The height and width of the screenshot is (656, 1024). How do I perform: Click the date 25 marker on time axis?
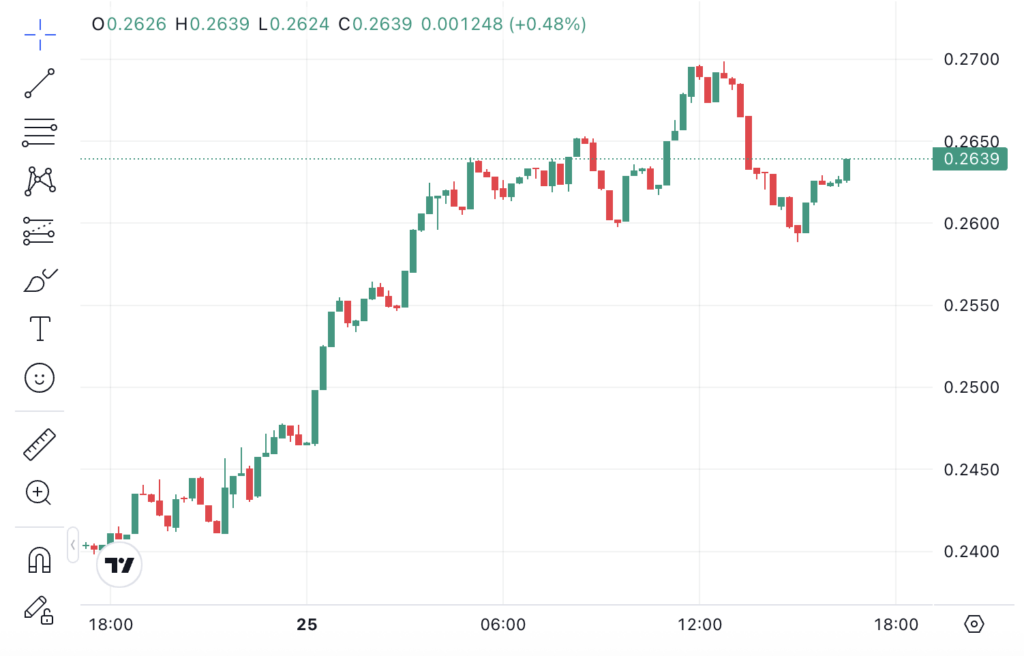[306, 625]
